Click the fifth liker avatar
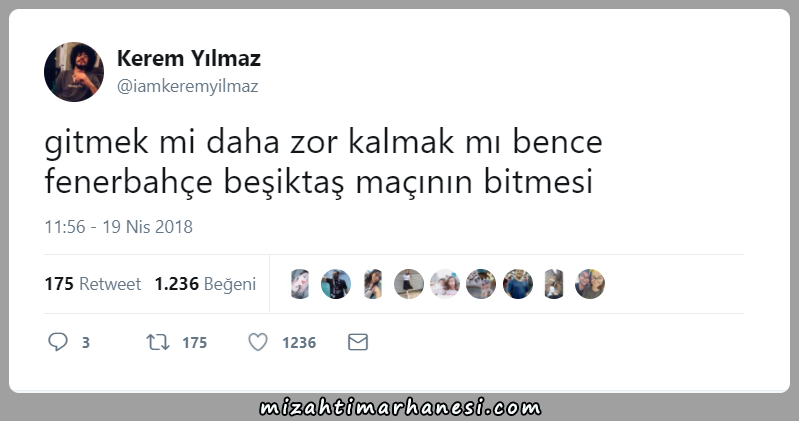Viewport: 799px width, 421px height. point(445,284)
